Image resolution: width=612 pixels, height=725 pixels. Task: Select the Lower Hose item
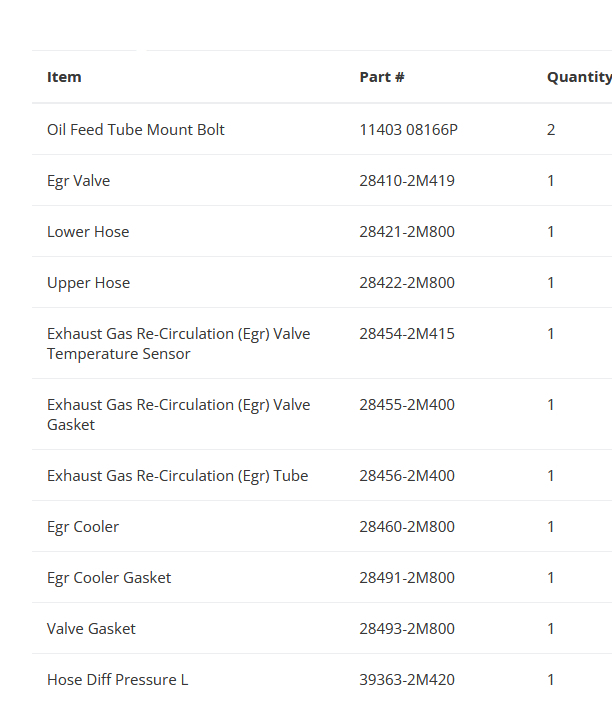pos(88,232)
